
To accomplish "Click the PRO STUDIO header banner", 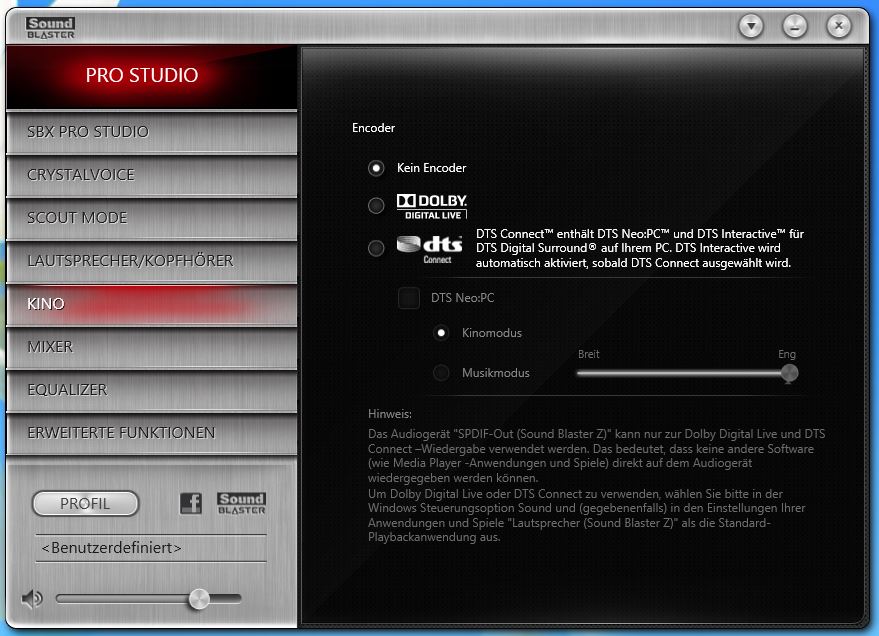I will pos(151,77).
